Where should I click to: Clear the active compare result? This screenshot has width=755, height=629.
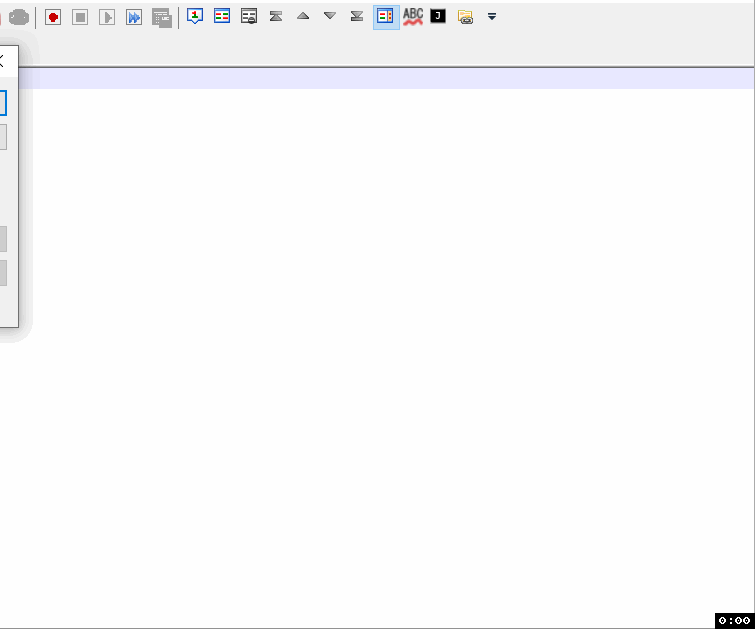[249, 16]
